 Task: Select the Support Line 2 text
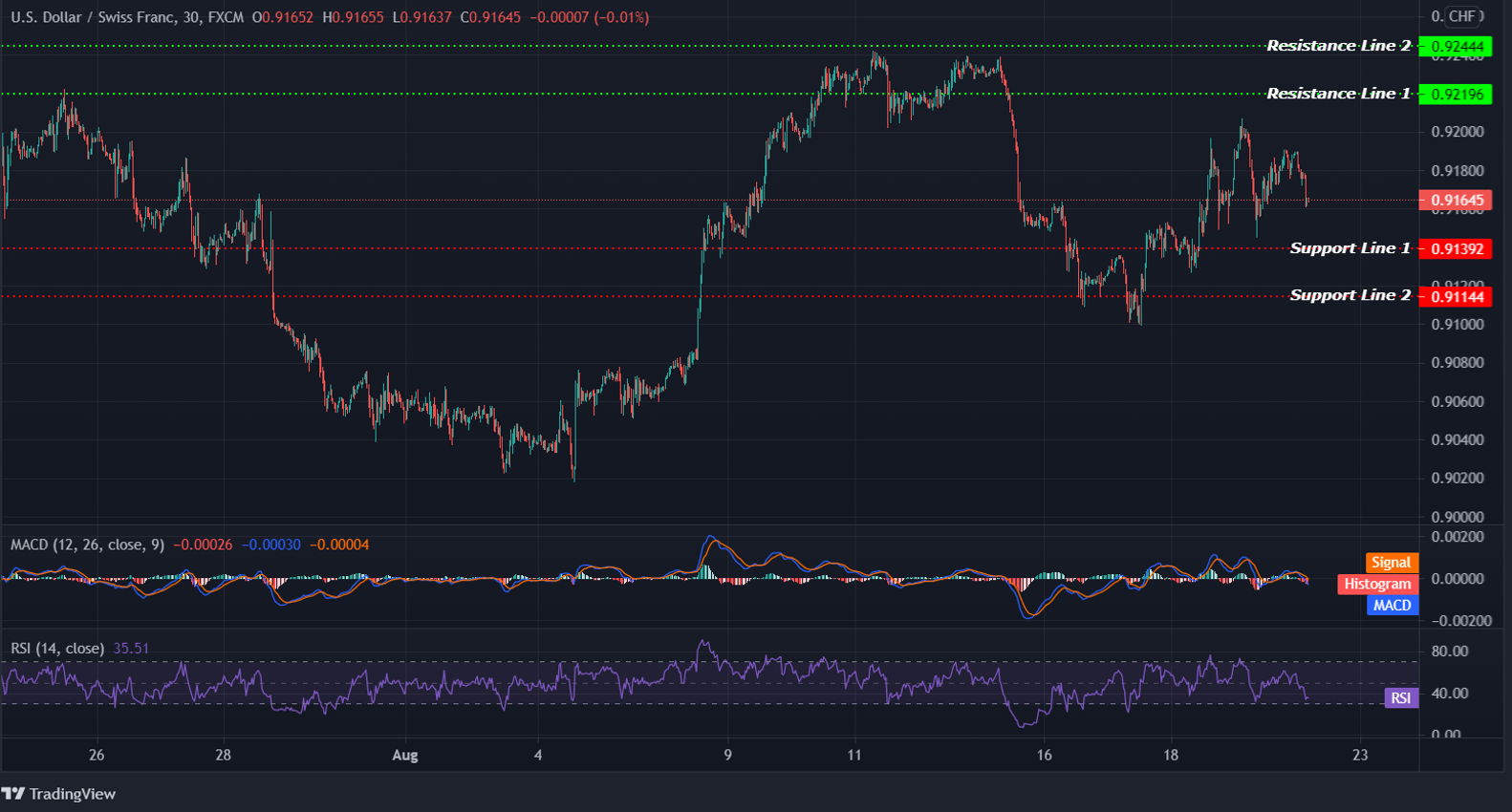(1350, 295)
